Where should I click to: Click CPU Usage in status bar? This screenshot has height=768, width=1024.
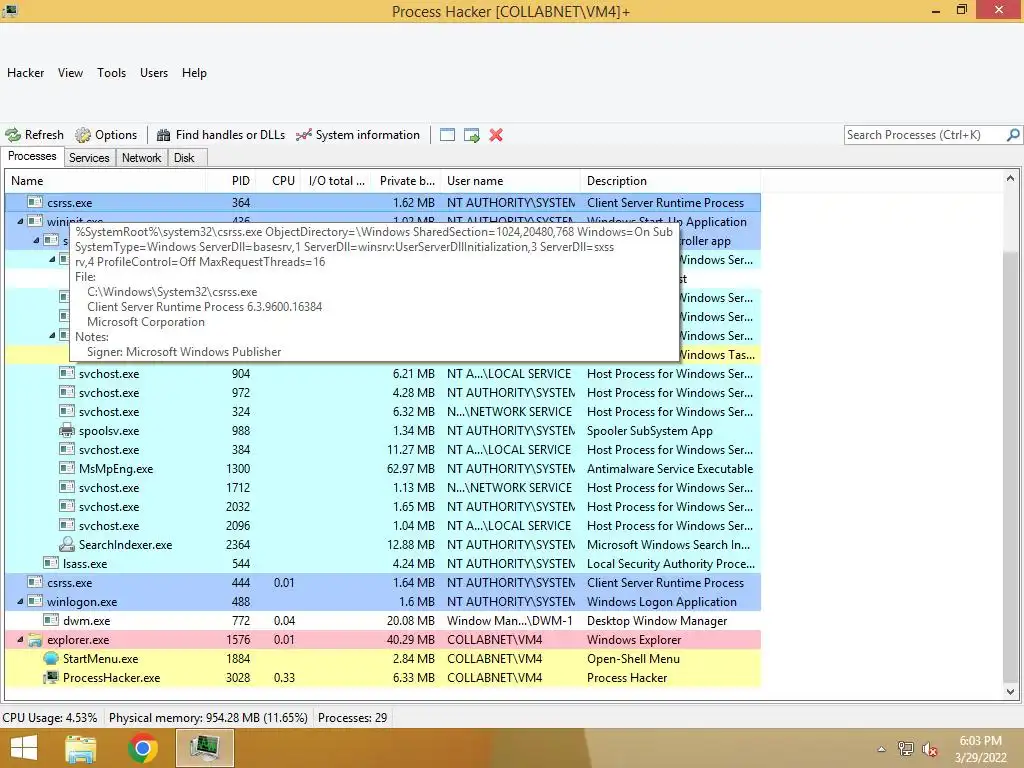(x=50, y=718)
